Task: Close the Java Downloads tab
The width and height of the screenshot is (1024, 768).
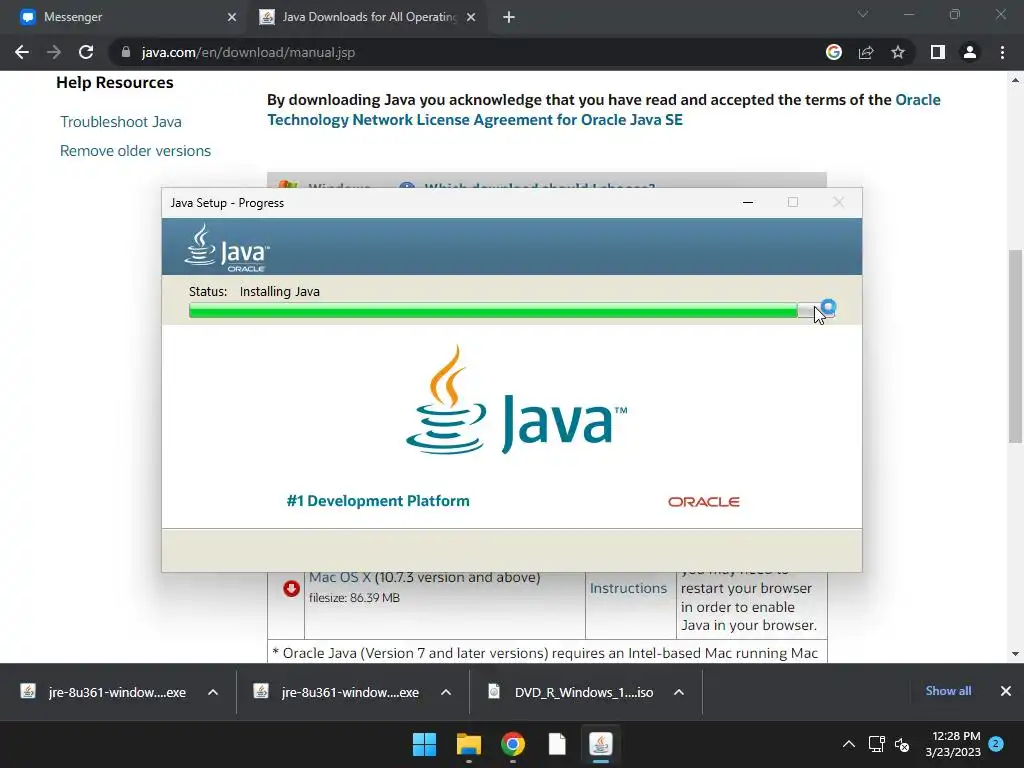Action: tap(471, 18)
